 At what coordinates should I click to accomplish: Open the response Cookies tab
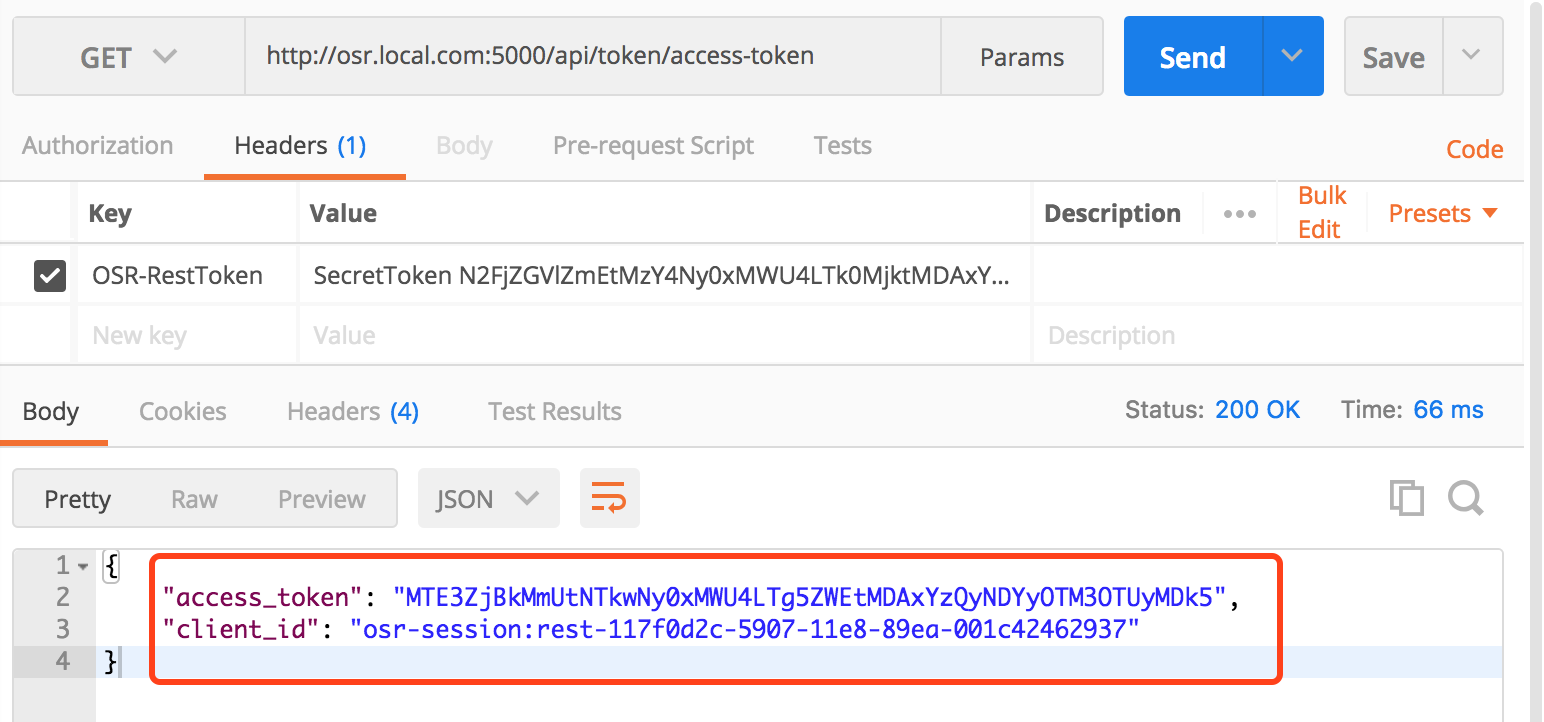click(183, 412)
